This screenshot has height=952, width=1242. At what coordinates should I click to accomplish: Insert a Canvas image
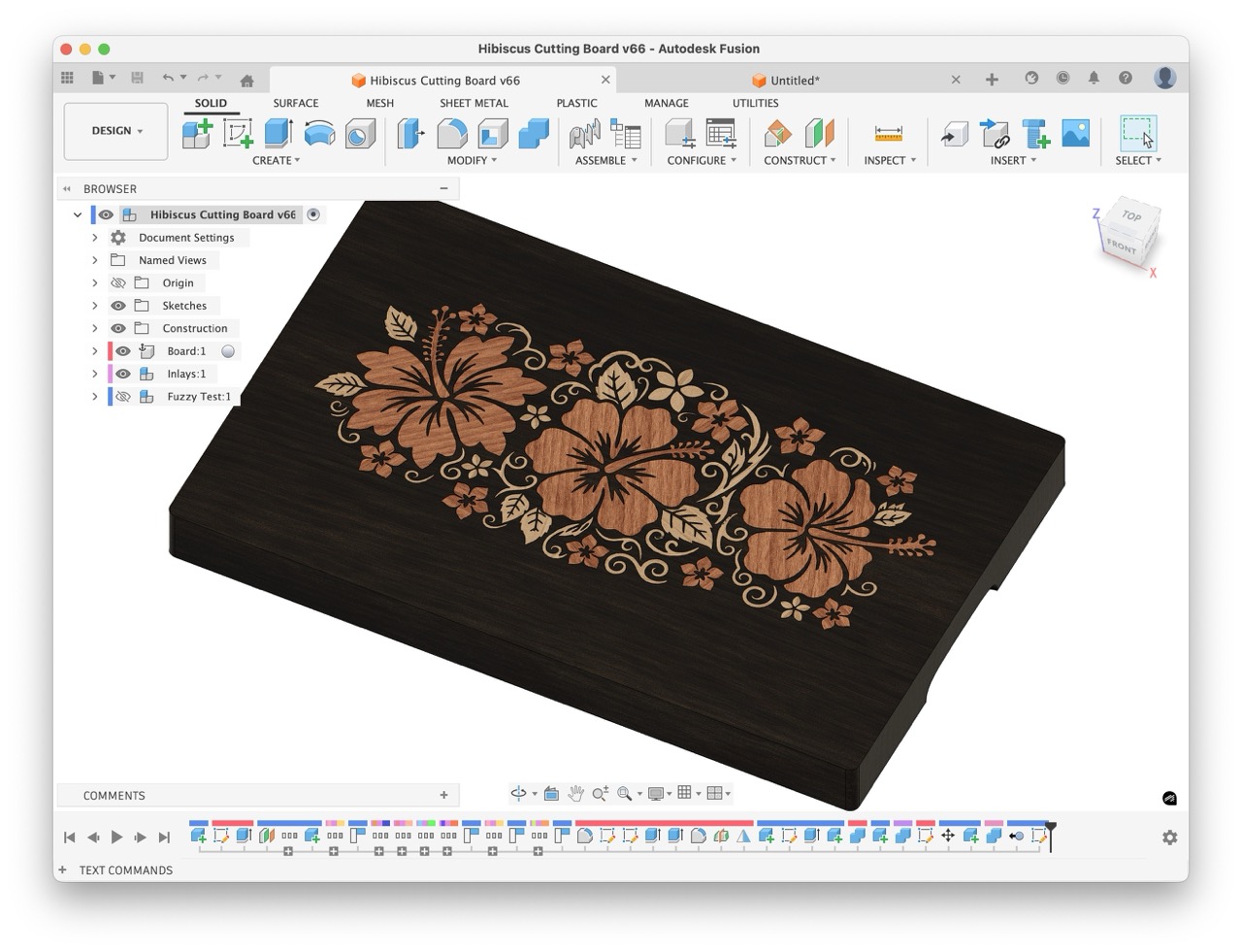coord(1076,133)
